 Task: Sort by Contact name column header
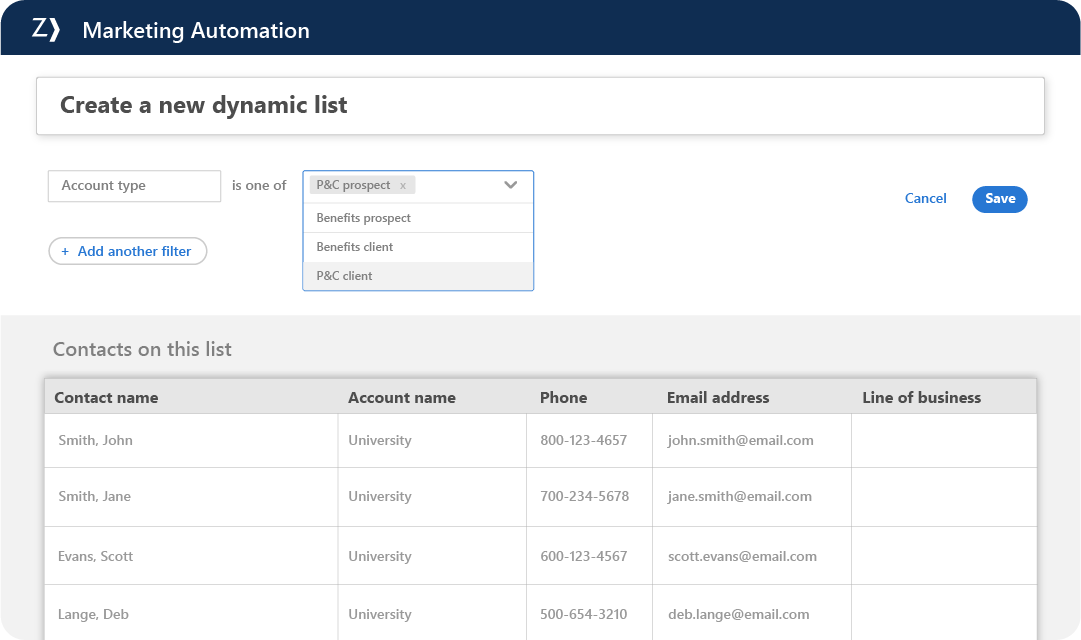click(x=106, y=397)
